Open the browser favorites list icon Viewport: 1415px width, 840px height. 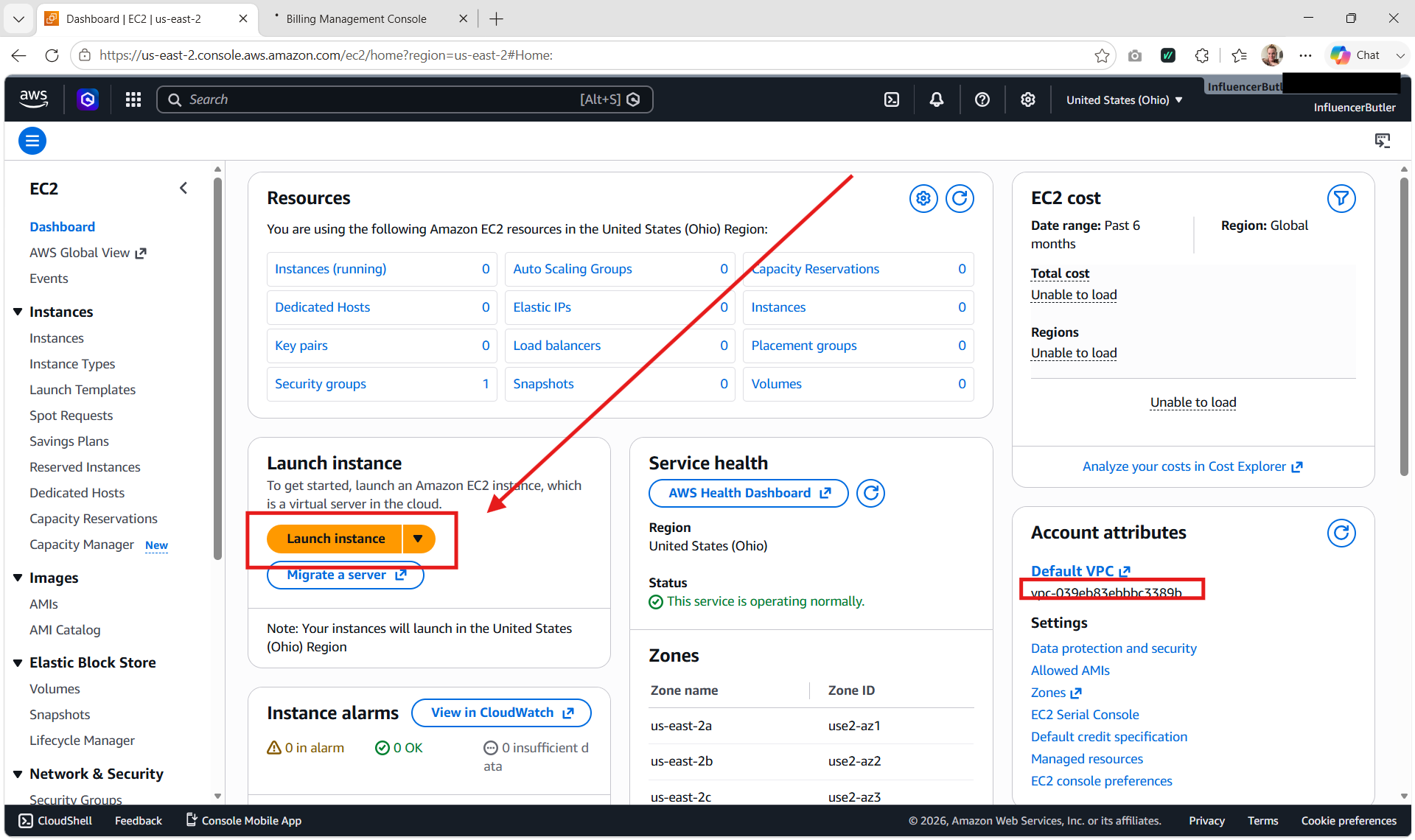[1240, 55]
